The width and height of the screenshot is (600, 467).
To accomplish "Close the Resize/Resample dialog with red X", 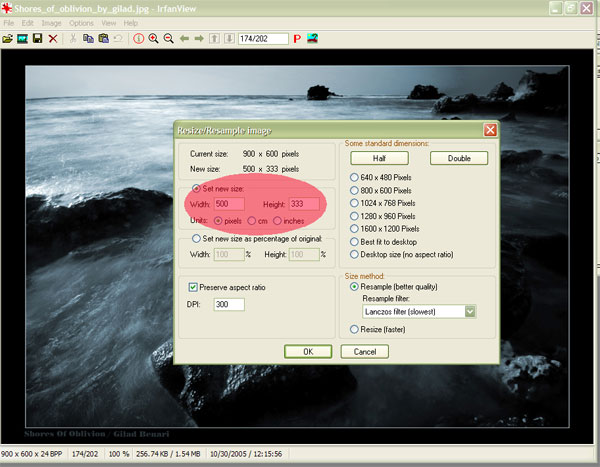I will (490, 130).
